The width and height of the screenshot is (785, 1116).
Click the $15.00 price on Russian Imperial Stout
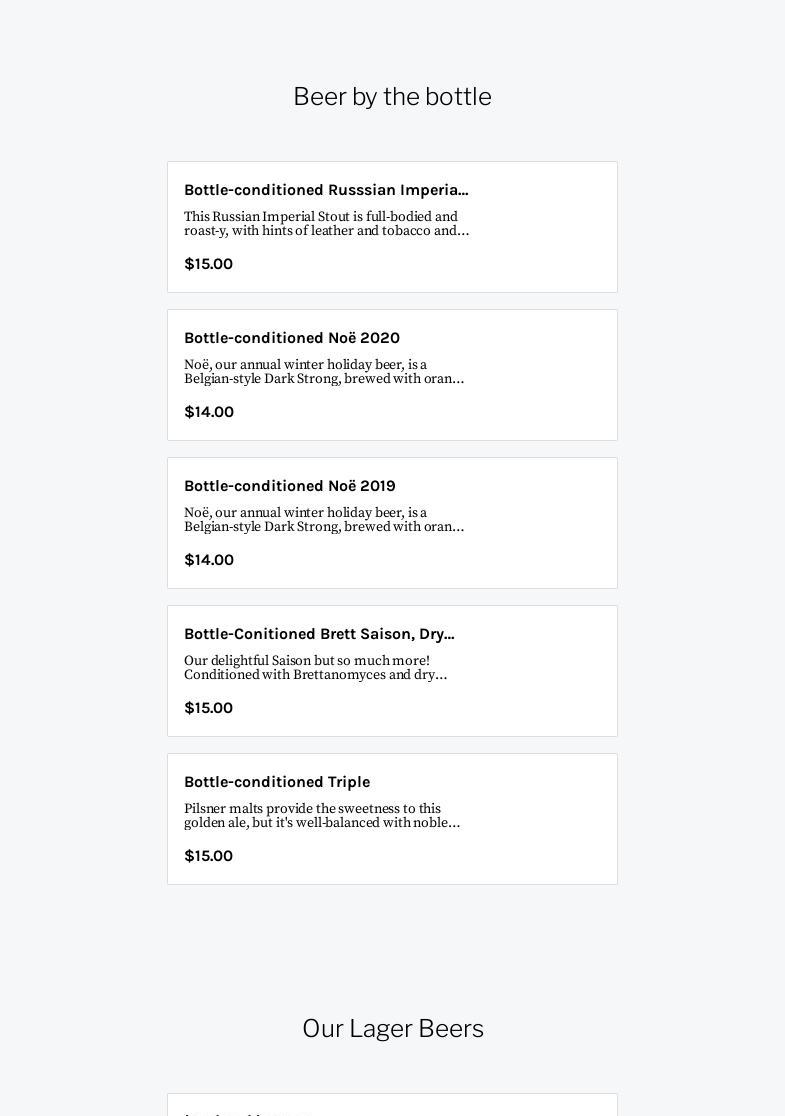[x=209, y=264]
